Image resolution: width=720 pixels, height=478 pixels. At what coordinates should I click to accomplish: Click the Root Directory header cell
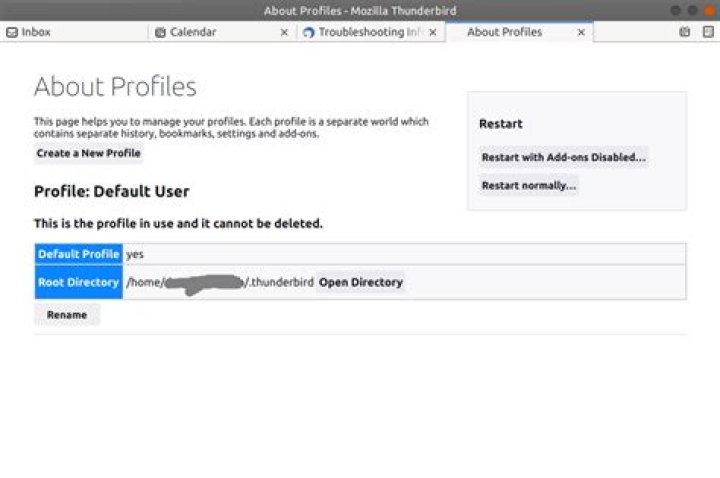point(79,282)
